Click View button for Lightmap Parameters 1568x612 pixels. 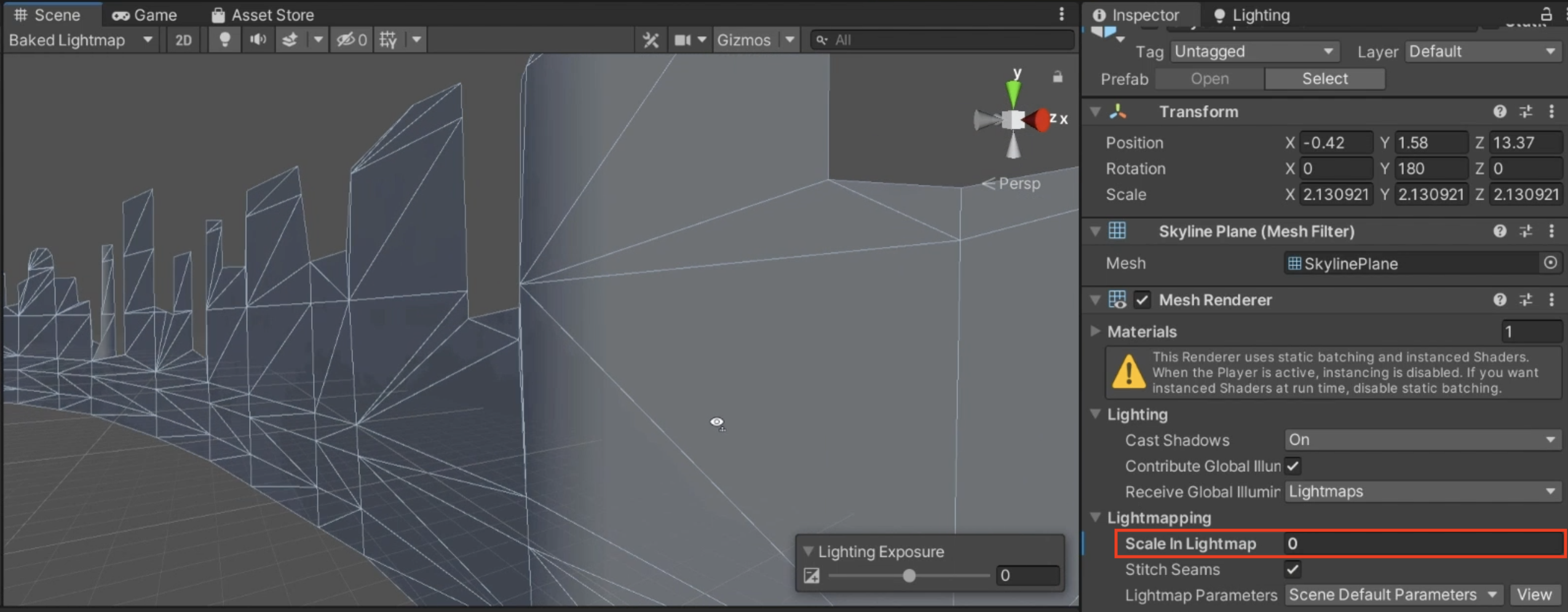[1534, 595]
